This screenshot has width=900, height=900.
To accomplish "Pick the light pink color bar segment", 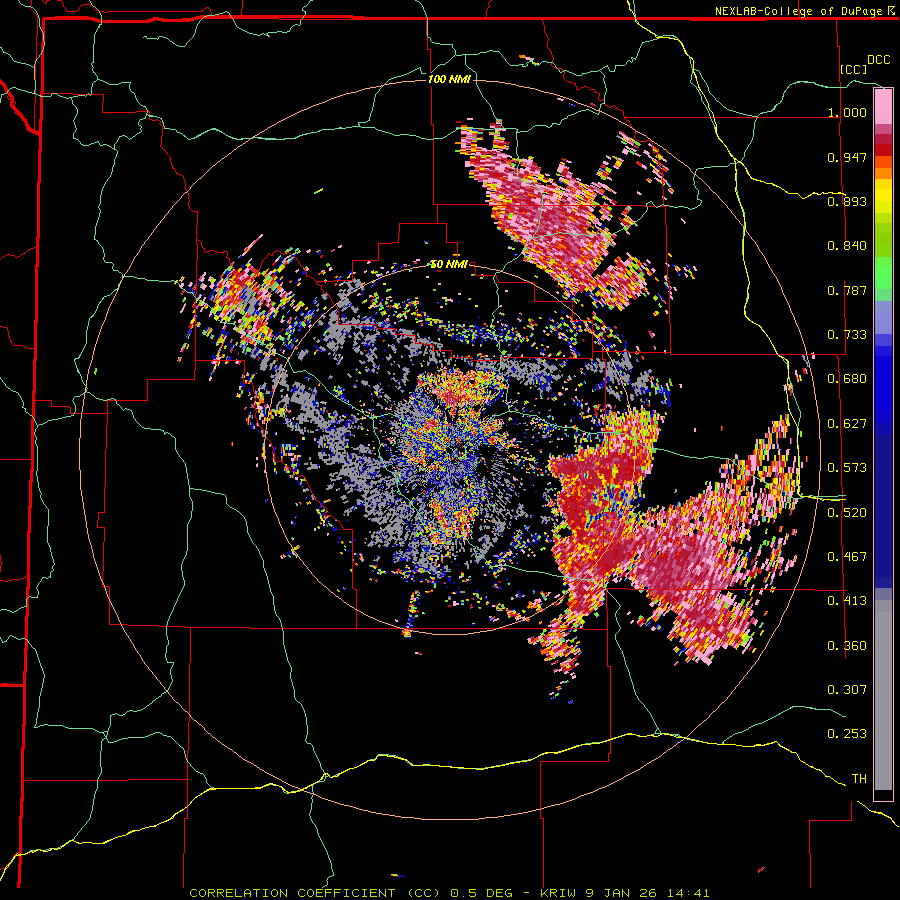I will pyautogui.click(x=883, y=106).
